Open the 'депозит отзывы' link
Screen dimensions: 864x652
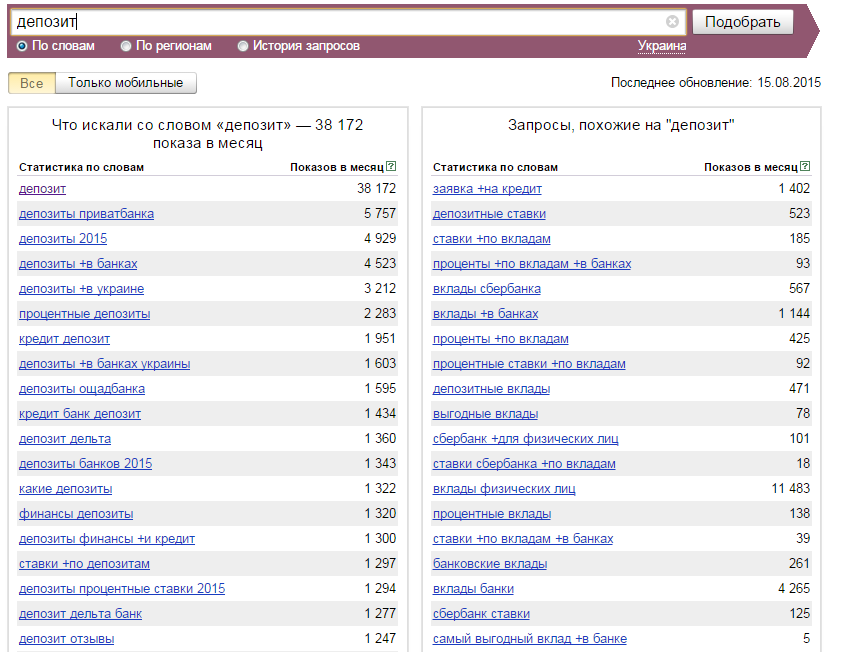click(67, 639)
